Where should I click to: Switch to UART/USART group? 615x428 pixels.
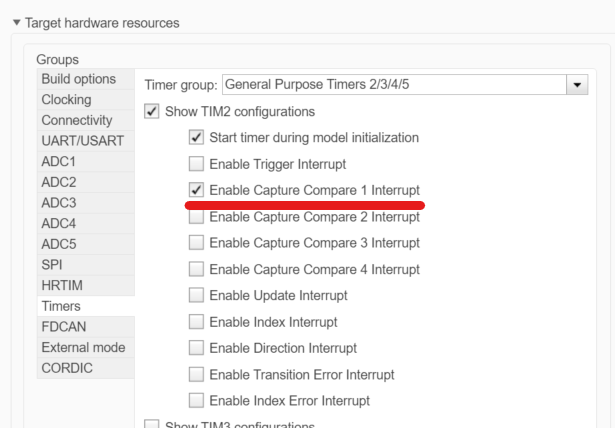(x=81, y=141)
